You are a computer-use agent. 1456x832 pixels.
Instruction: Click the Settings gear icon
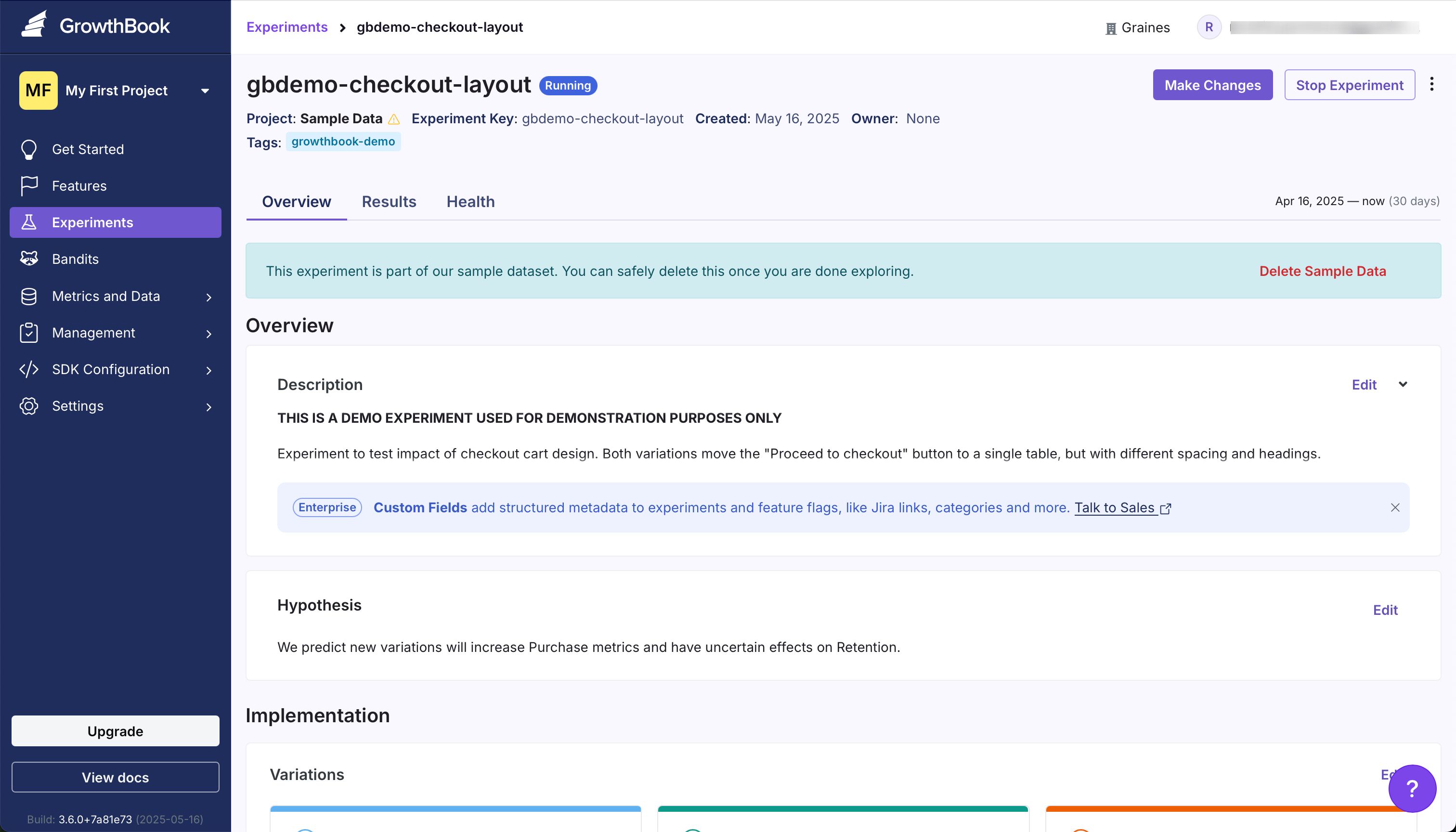point(28,406)
